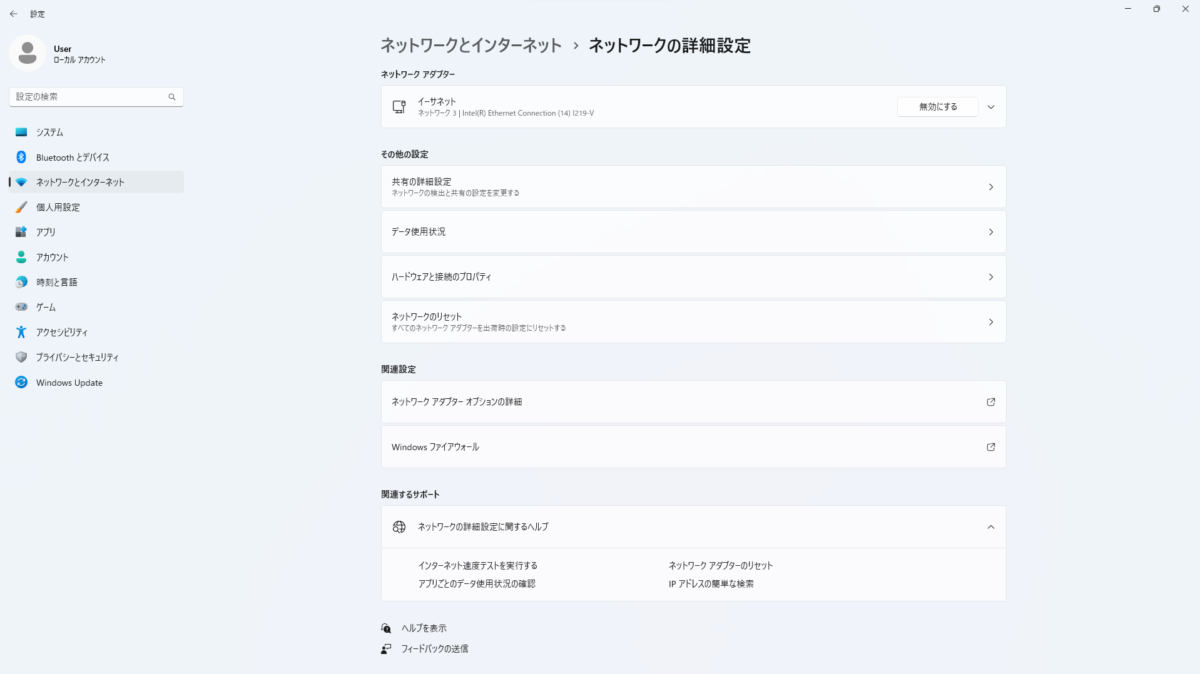Viewport: 1200px width, 674px height.
Task: Expand the イーサネット adapter details chevron
Action: click(x=991, y=107)
